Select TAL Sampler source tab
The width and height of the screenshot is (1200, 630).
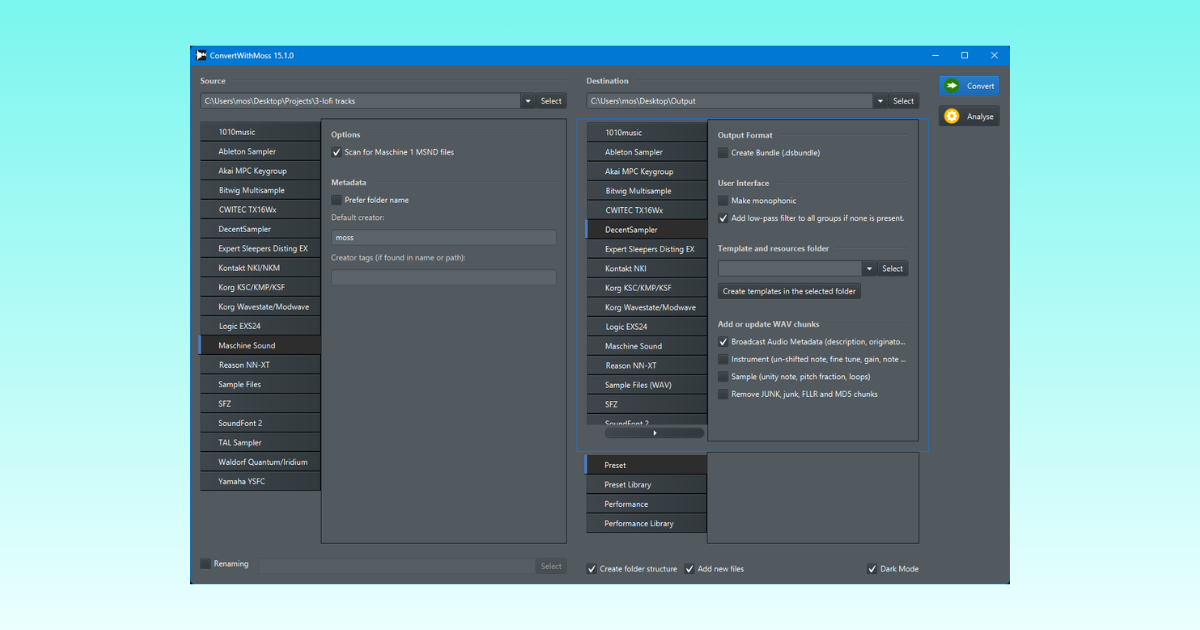(260, 442)
